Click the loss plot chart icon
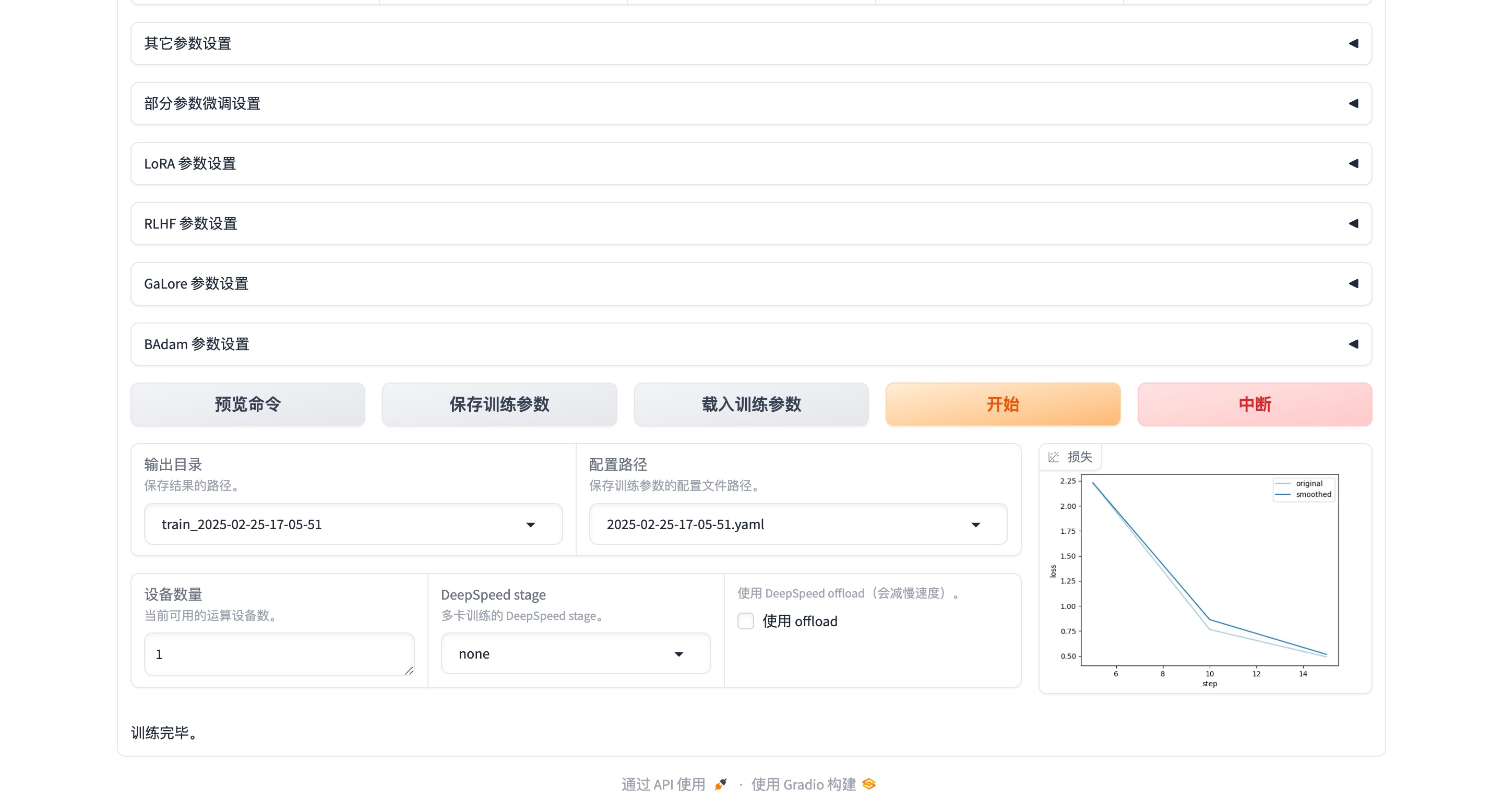1503x812 pixels. tap(1053, 457)
